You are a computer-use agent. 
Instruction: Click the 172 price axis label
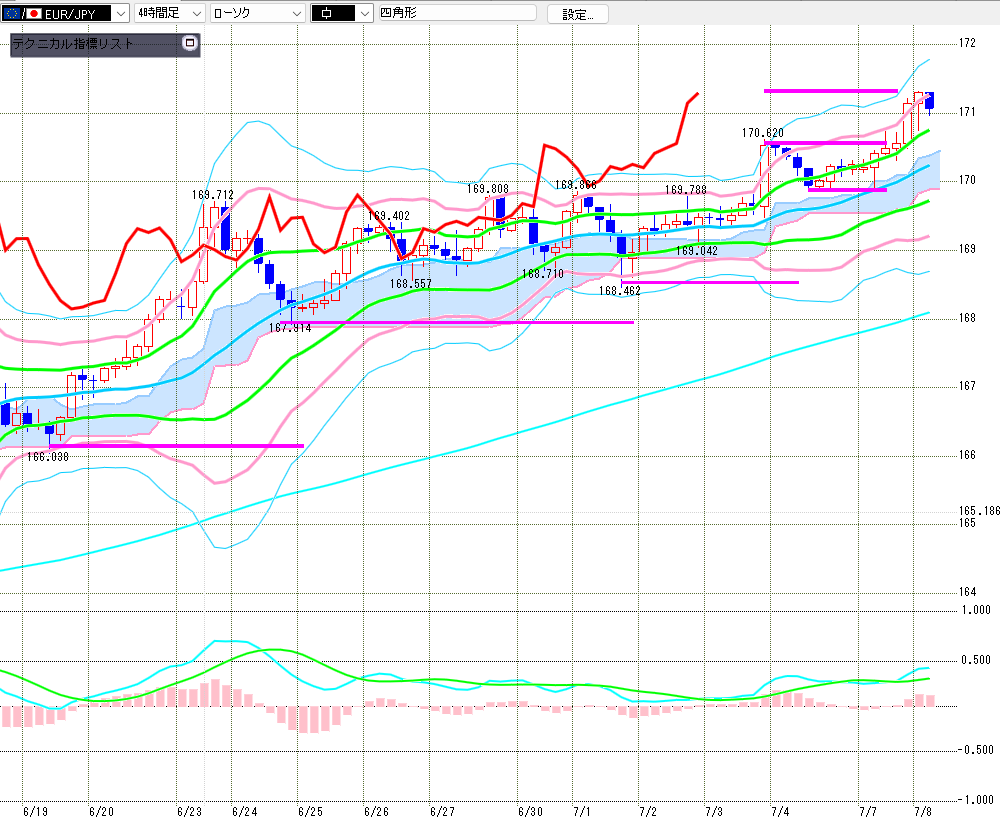pyautogui.click(x=967, y=43)
